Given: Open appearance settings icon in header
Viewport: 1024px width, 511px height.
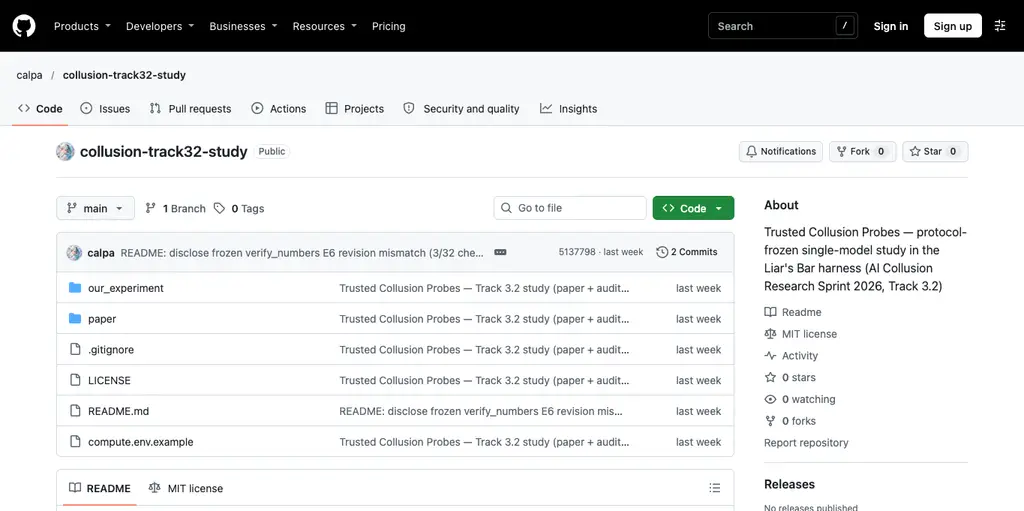Looking at the screenshot, I should [x=1000, y=26].
